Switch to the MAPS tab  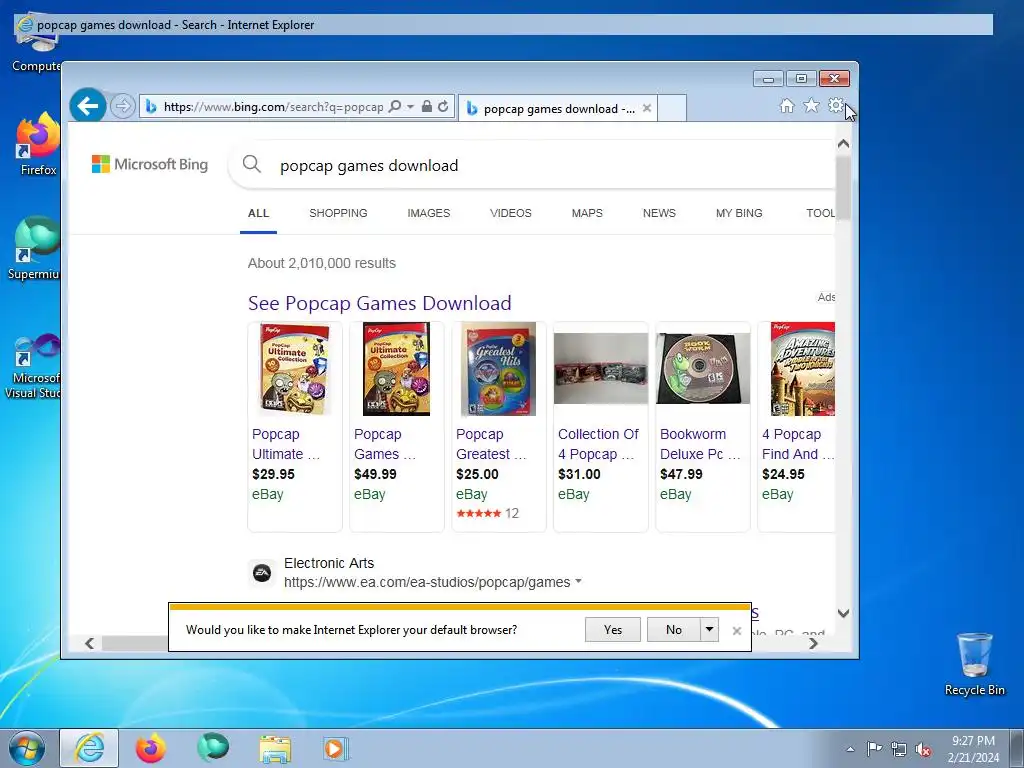587,213
